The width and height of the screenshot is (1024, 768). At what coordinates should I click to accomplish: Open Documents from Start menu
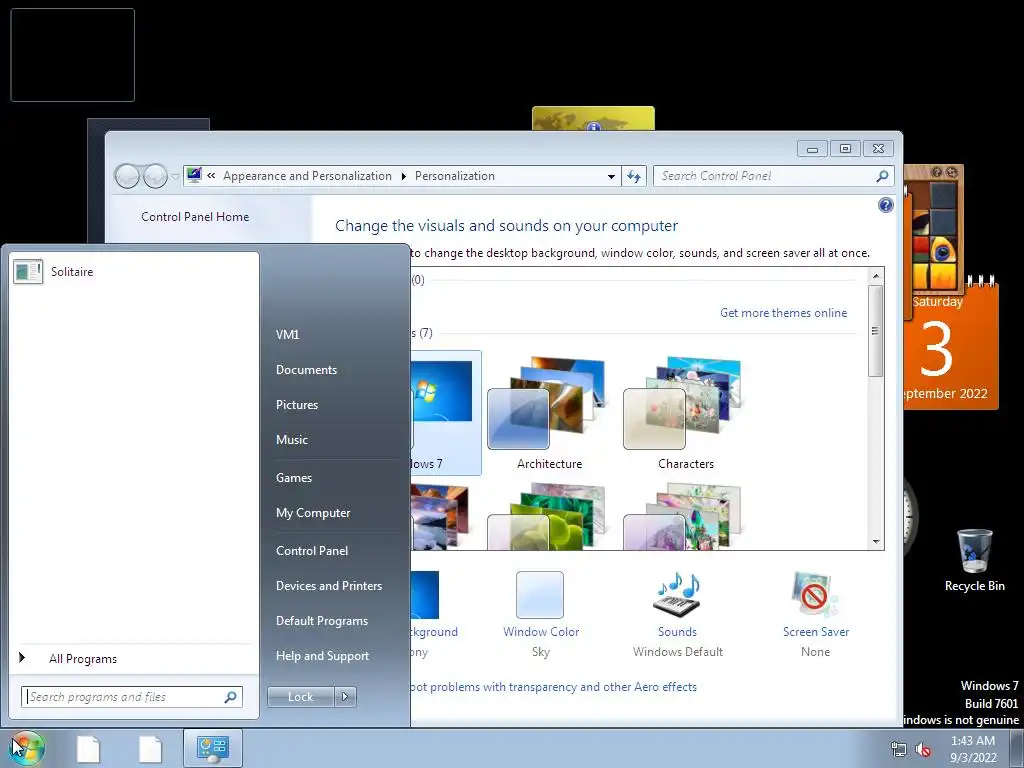[x=306, y=370]
